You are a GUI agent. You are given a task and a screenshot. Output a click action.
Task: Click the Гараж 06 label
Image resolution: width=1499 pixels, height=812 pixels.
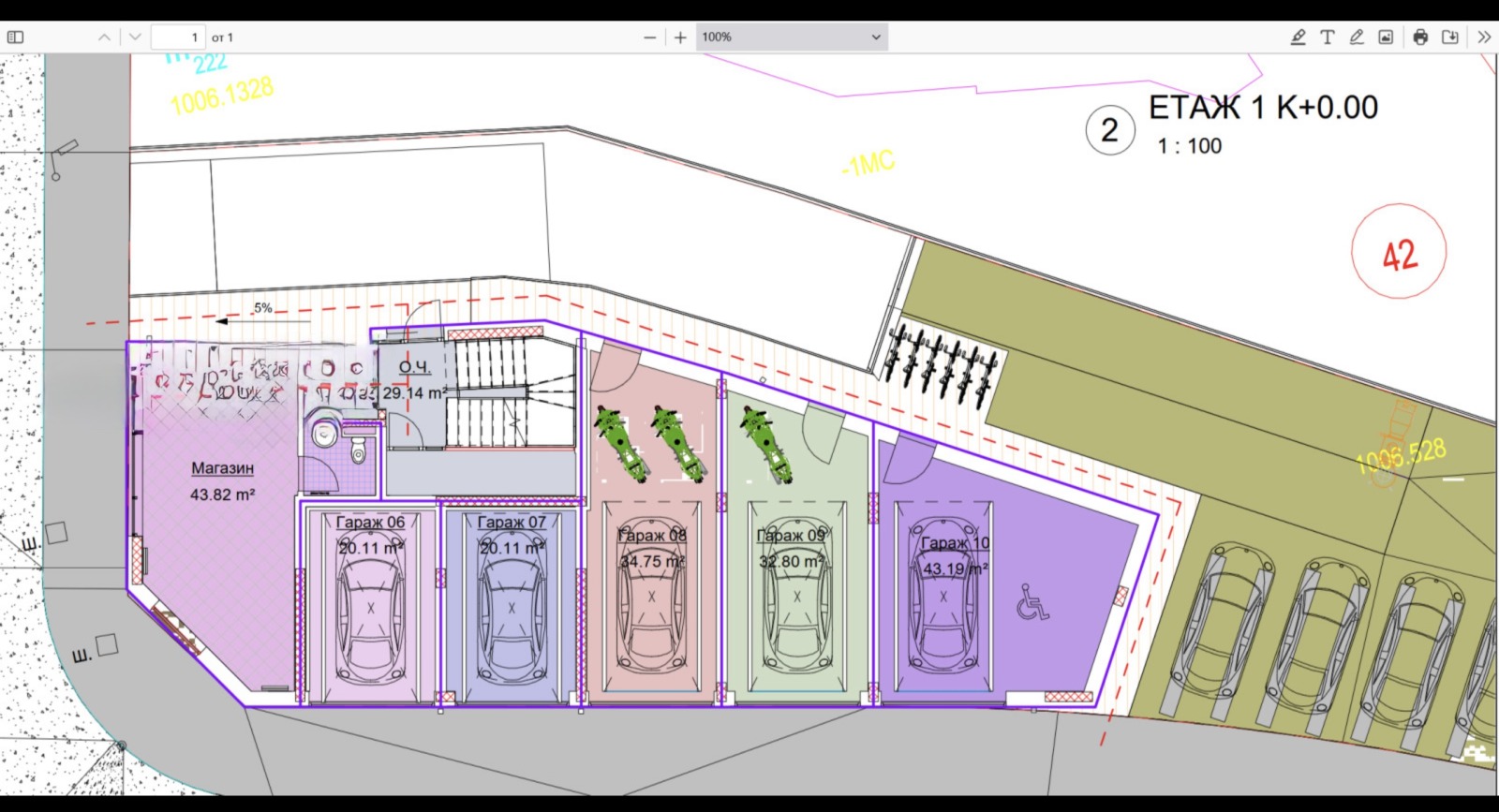(371, 523)
